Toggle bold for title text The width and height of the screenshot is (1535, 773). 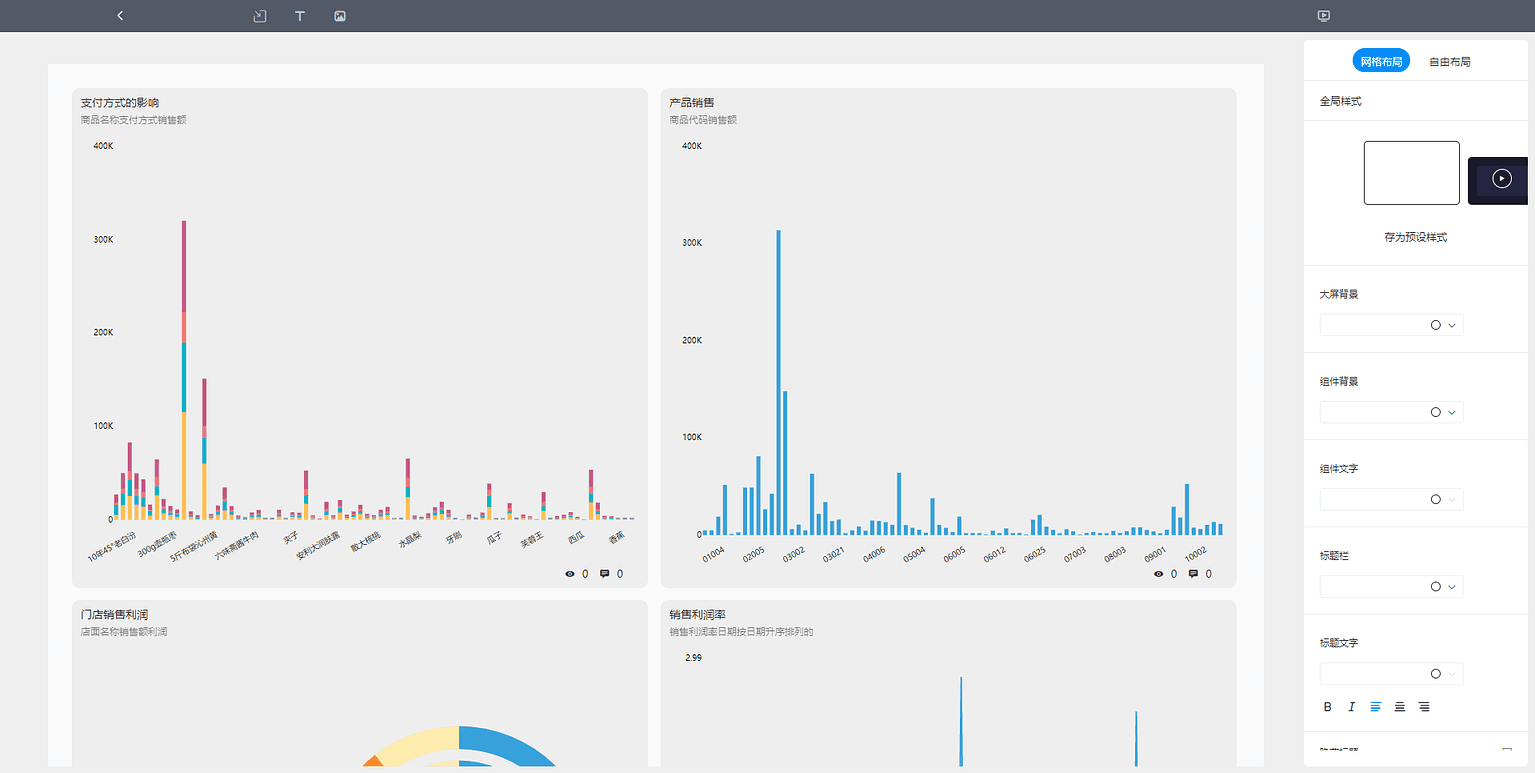(x=1328, y=707)
